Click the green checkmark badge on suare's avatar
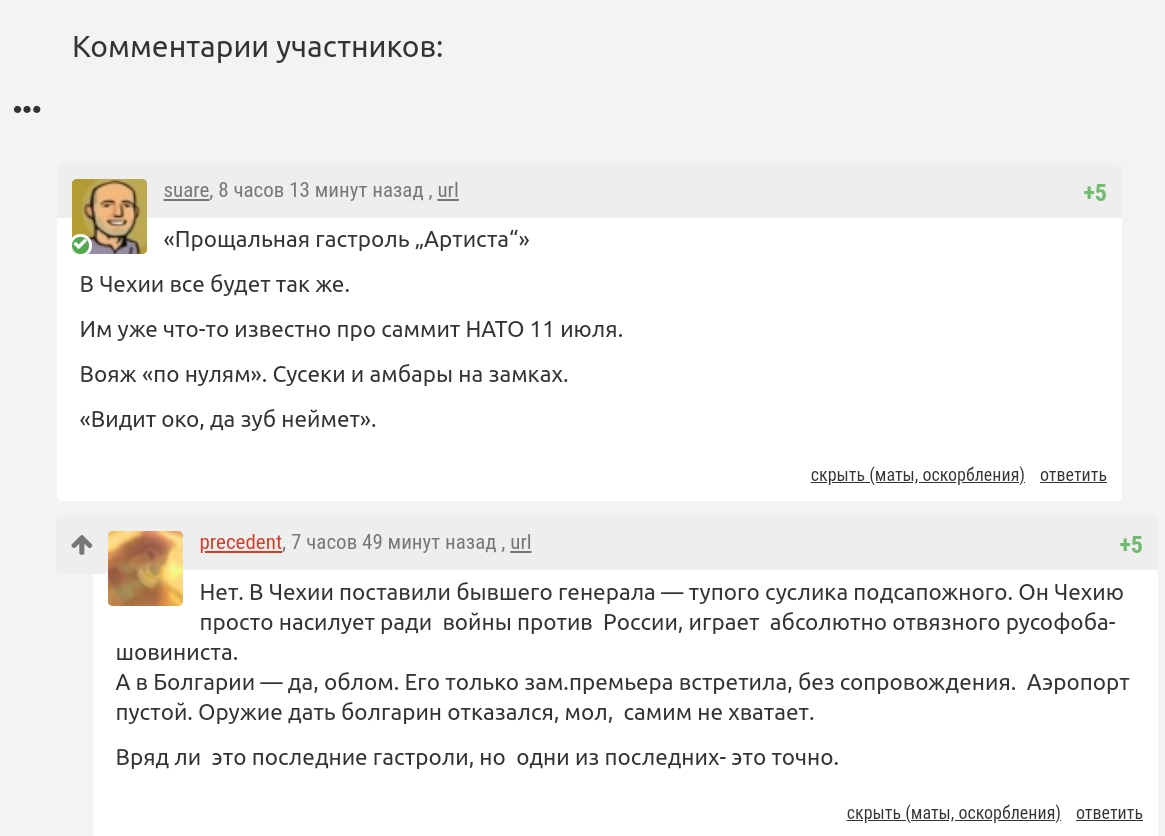Screen dimensions: 1165x836 81,245
